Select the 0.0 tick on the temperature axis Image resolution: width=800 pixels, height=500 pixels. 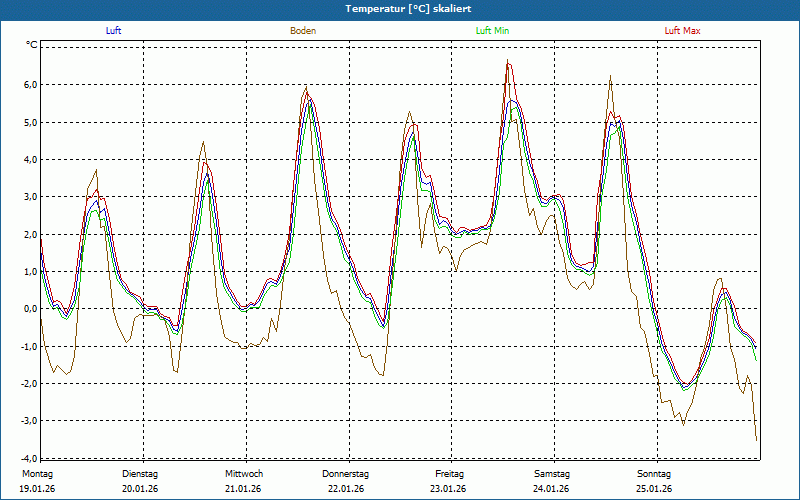click(29, 309)
